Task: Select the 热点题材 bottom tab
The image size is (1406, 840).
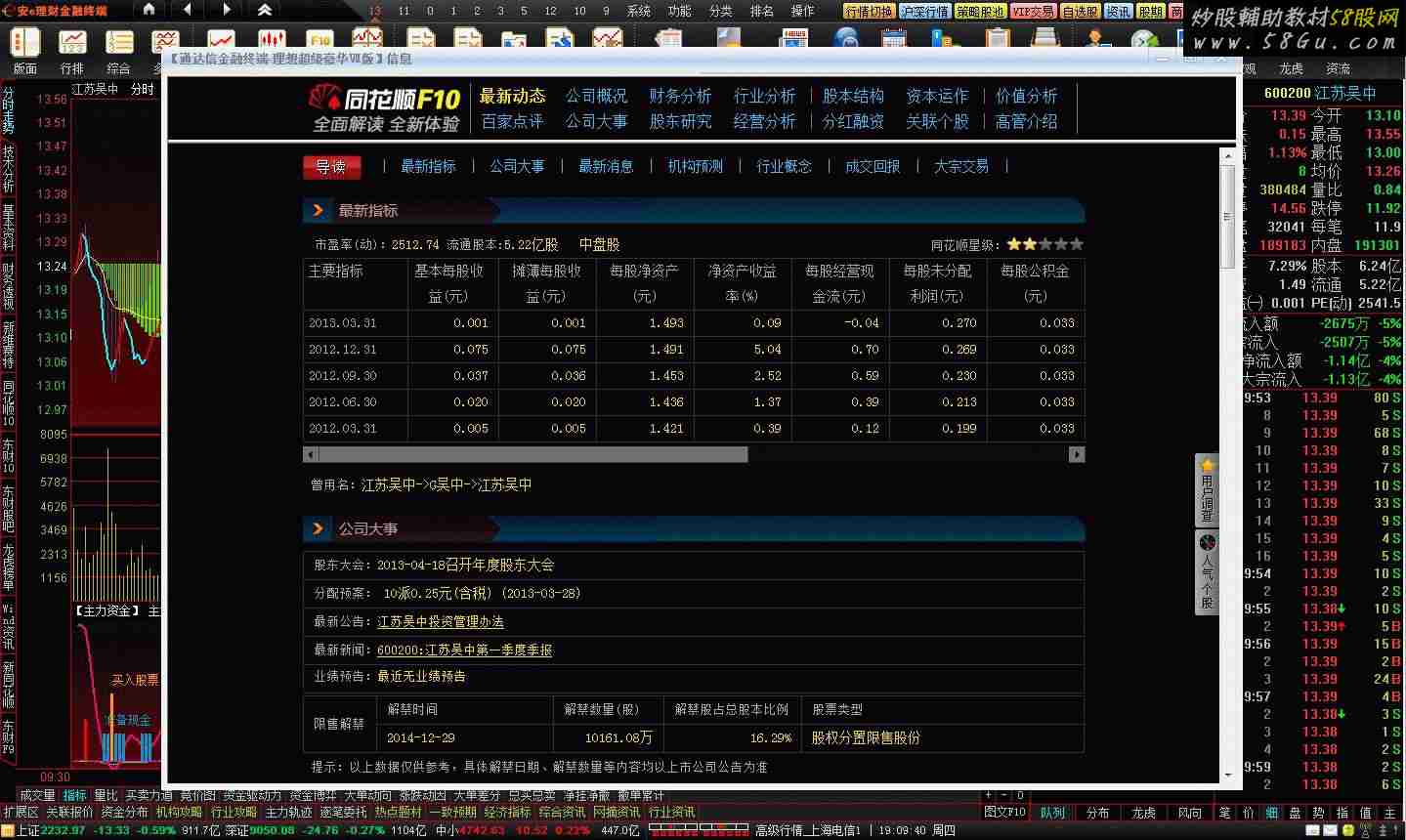Action: tap(398, 812)
